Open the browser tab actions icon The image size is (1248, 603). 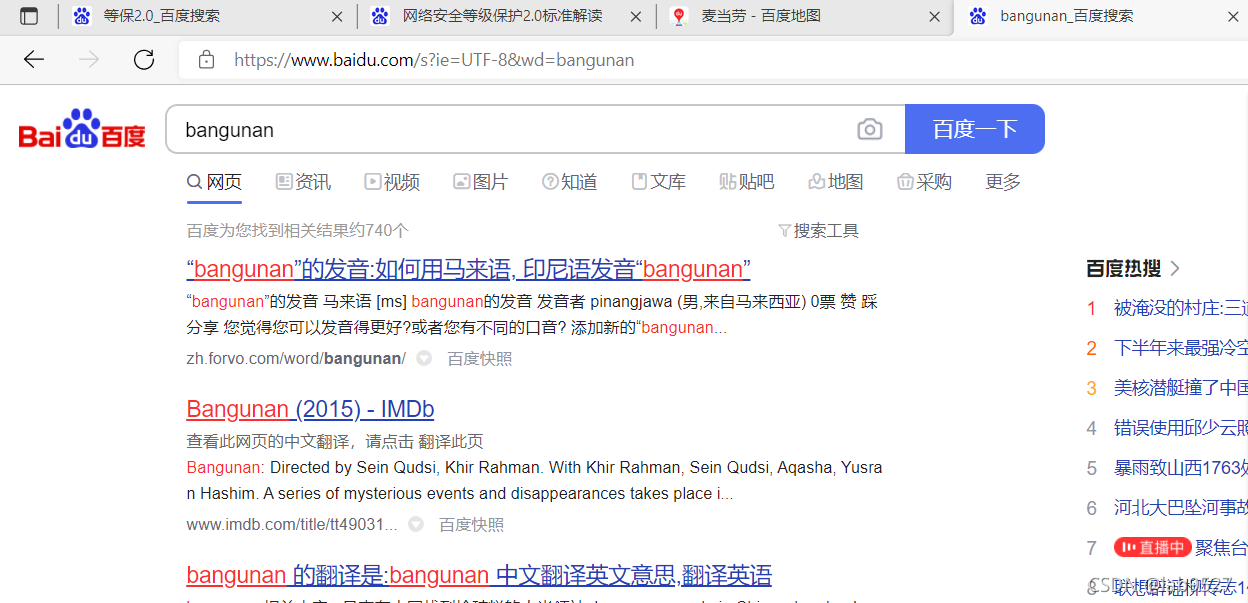click(x=30, y=16)
